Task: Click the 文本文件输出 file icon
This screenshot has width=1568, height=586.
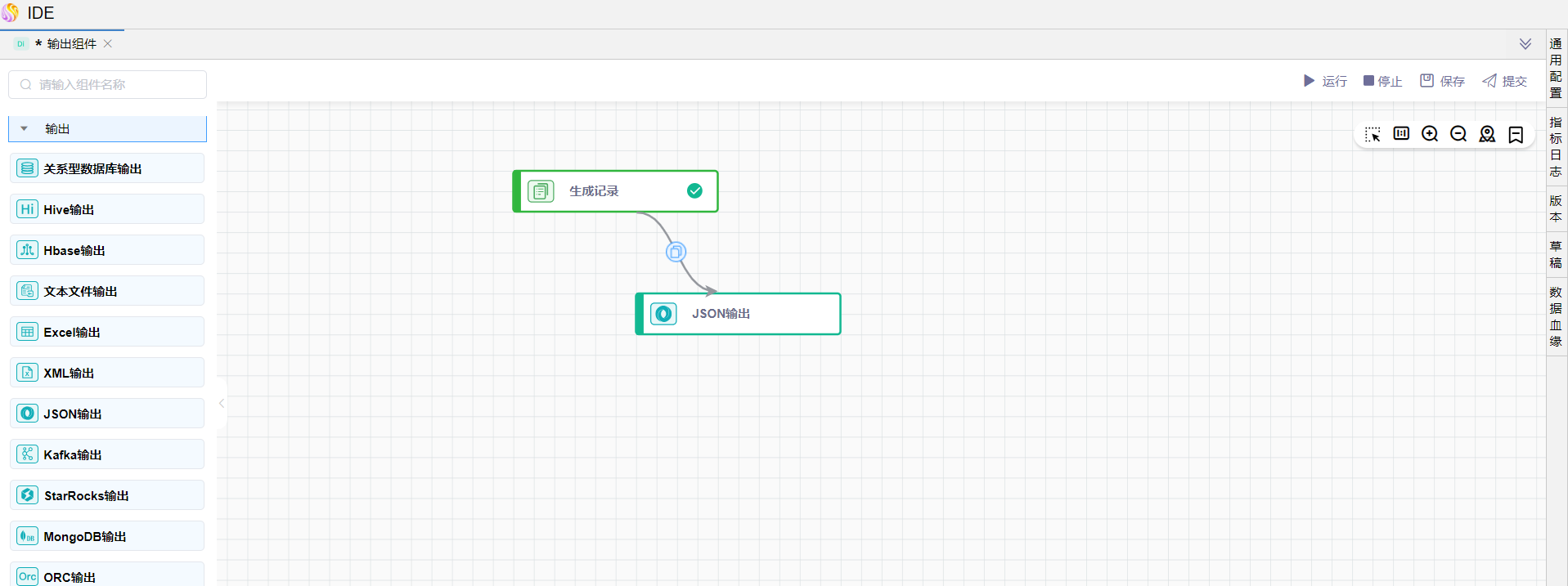Action: pos(27,291)
